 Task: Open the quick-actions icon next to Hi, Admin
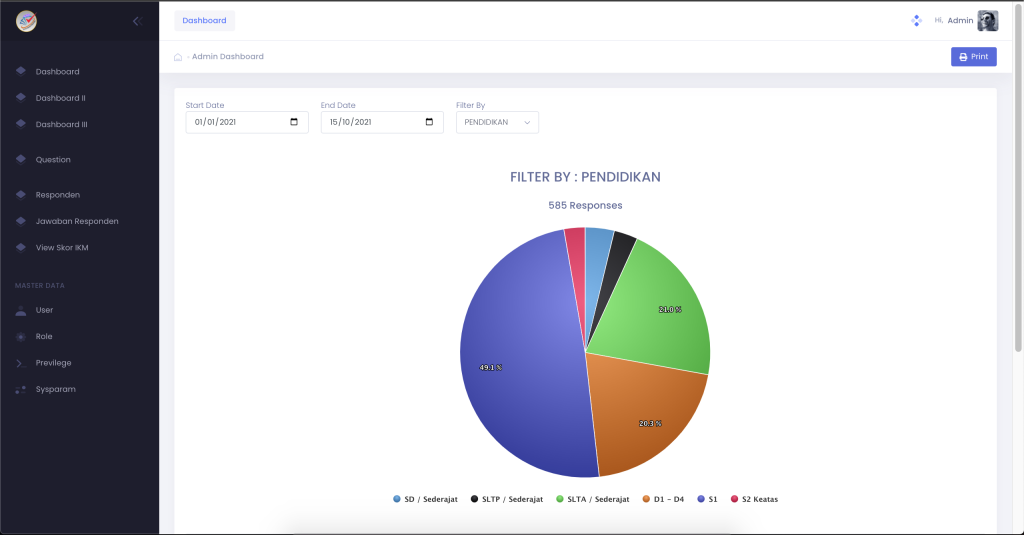click(916, 20)
